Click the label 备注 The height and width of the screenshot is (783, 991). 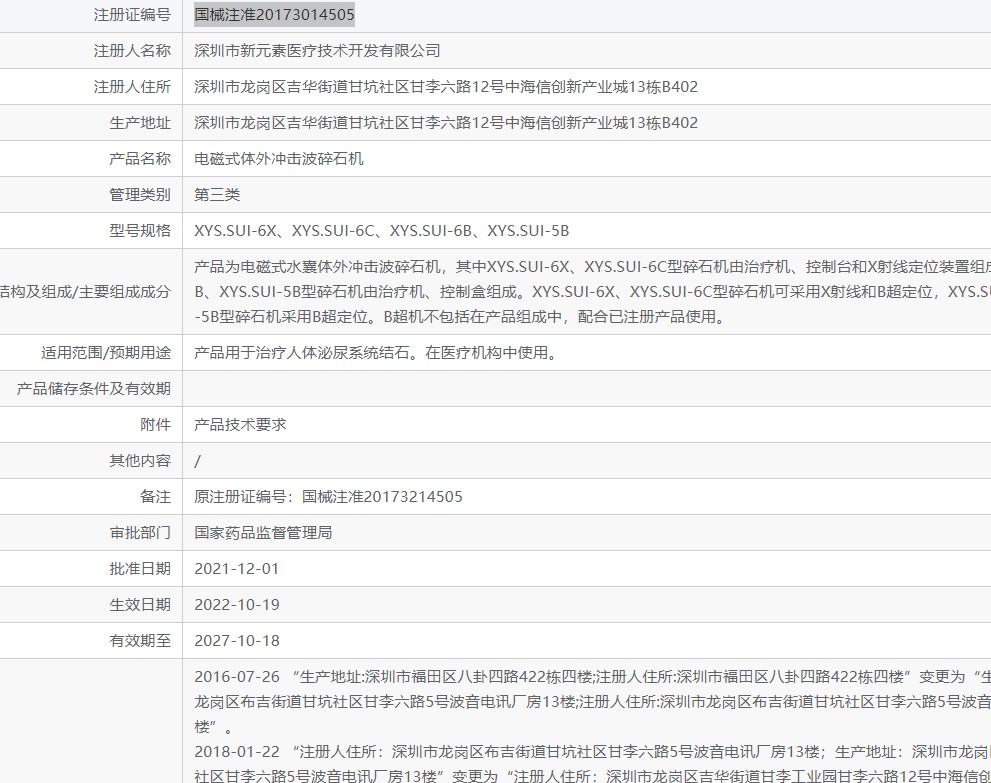point(155,497)
